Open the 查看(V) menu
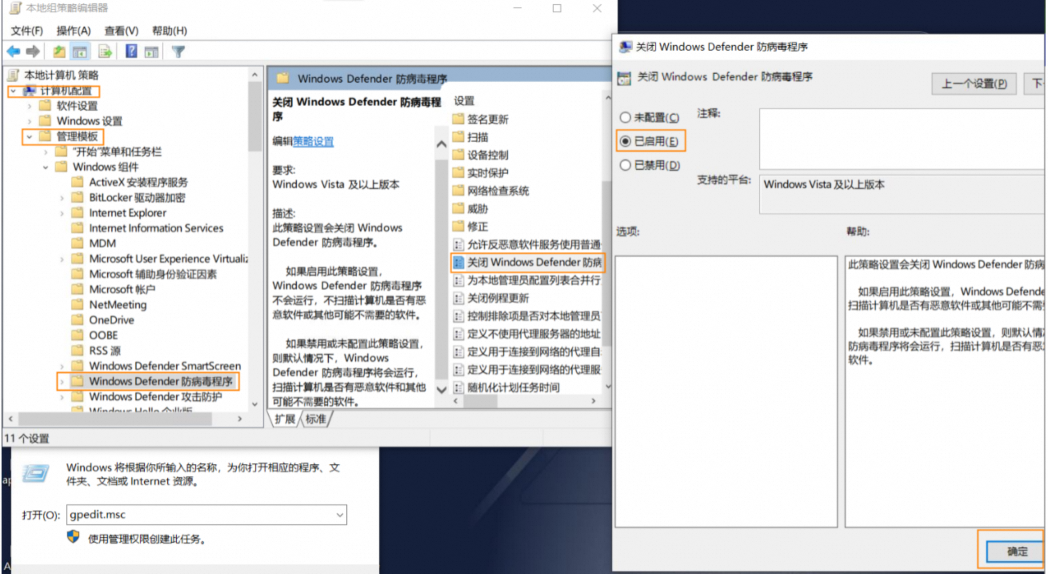This screenshot has width=1048, height=574. tap(121, 31)
